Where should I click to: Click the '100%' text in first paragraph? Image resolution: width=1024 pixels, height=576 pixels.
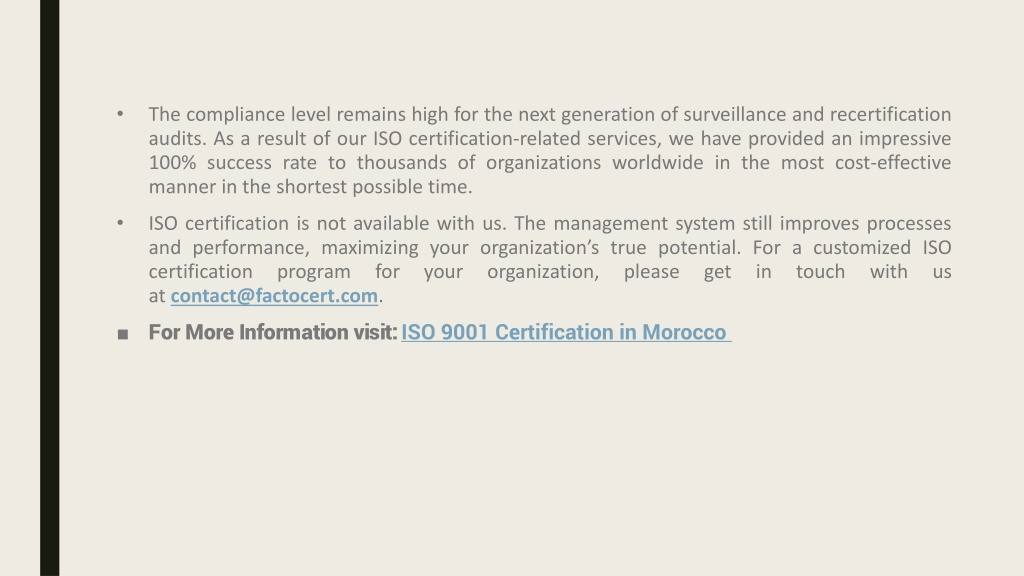tap(172, 163)
